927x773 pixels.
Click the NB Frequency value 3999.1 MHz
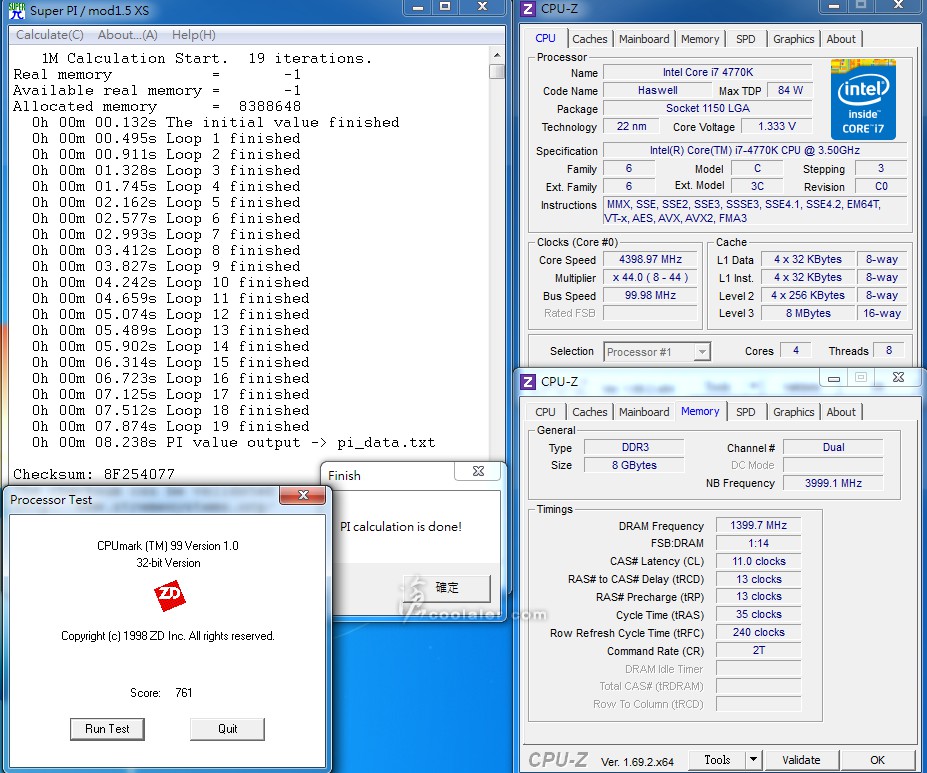833,483
